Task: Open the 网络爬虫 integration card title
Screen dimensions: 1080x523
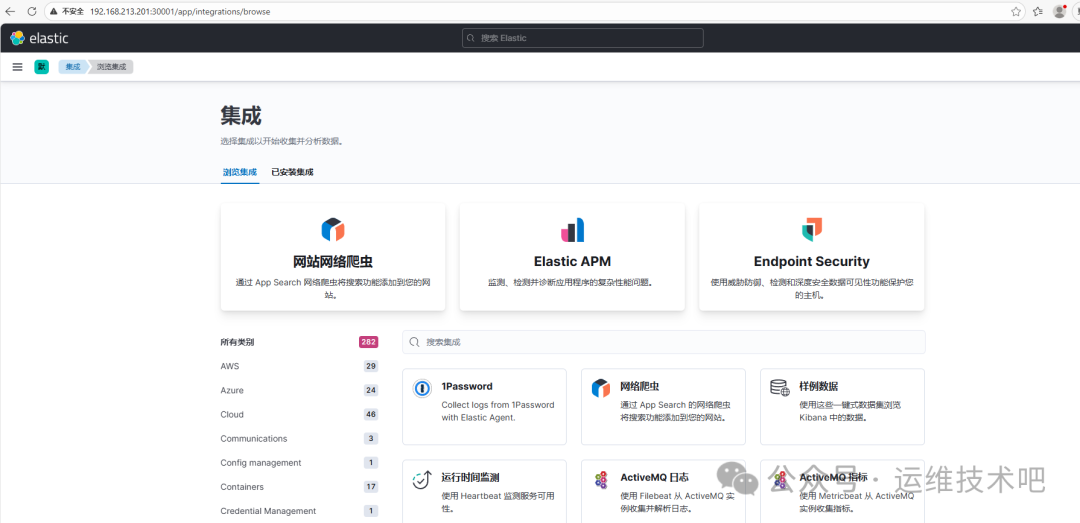Action: pos(640,387)
